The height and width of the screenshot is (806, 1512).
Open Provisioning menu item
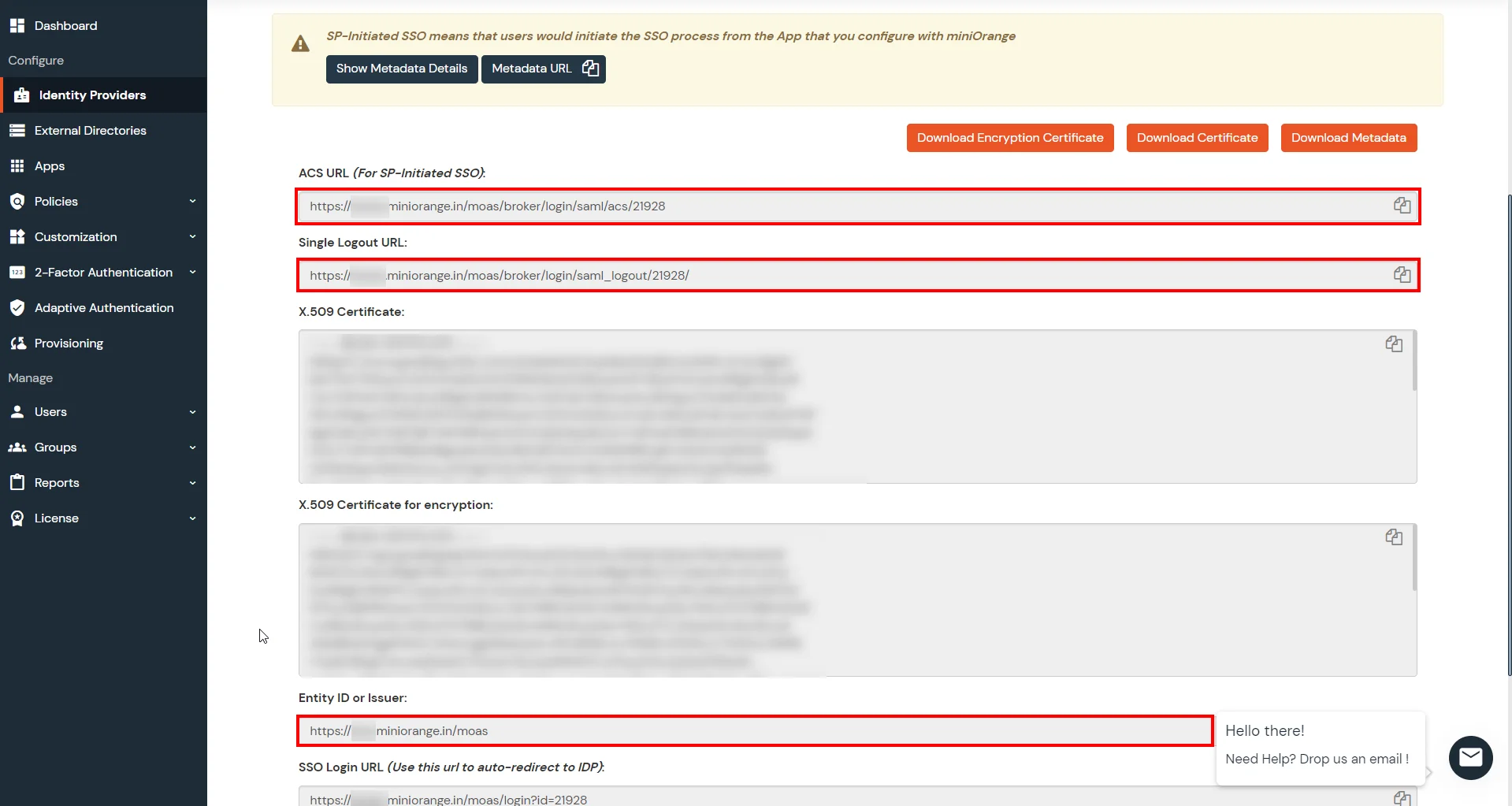point(103,344)
